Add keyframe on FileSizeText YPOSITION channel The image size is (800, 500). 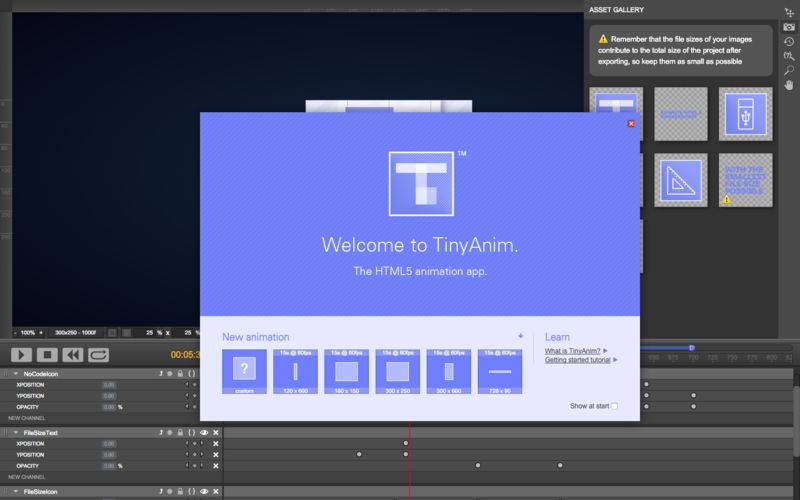(194, 455)
